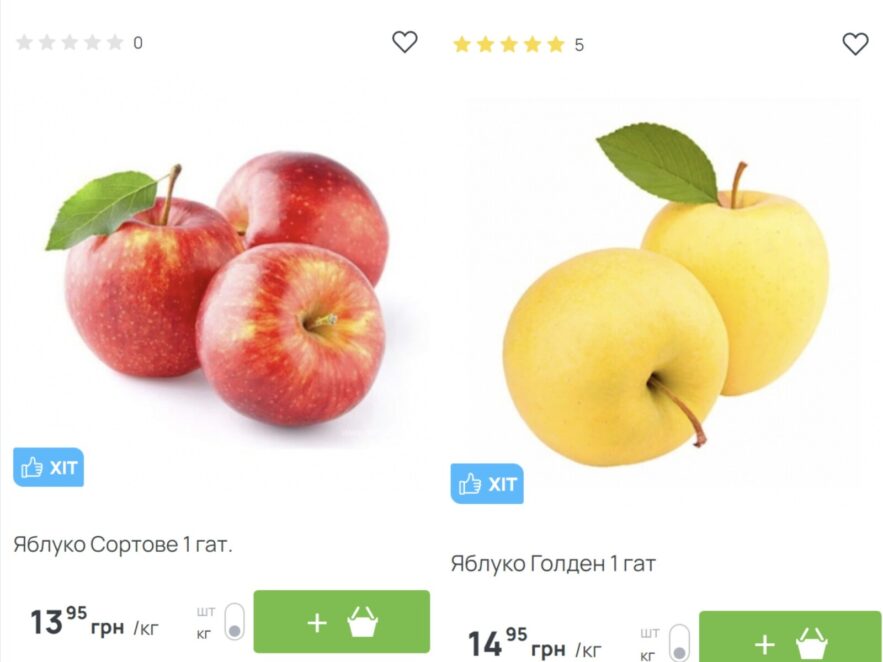Screen dimensions: 883x662
Task: Select the 14.95 грн price of Голден
Action: tap(534, 643)
